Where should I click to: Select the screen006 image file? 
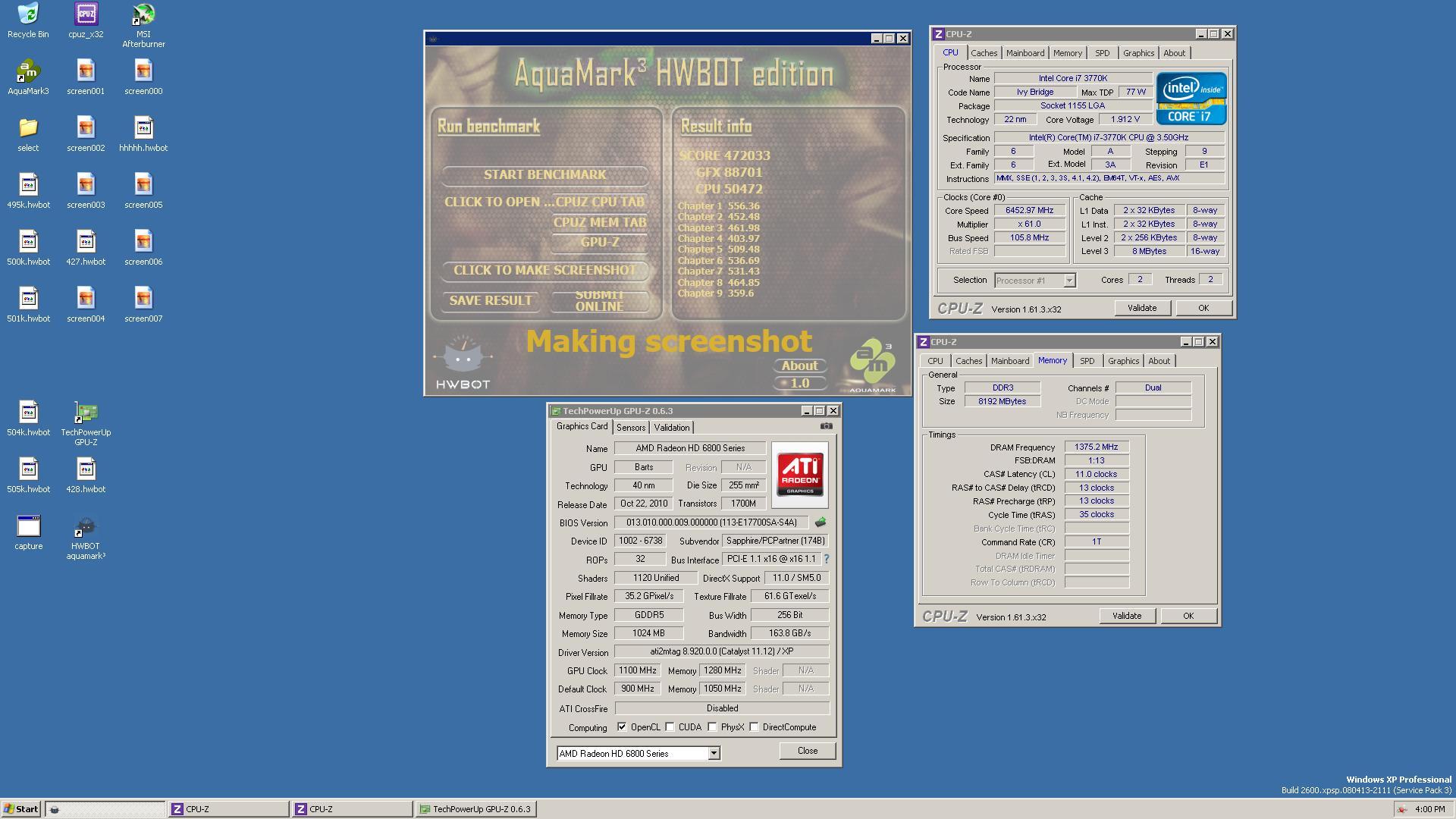click(143, 248)
